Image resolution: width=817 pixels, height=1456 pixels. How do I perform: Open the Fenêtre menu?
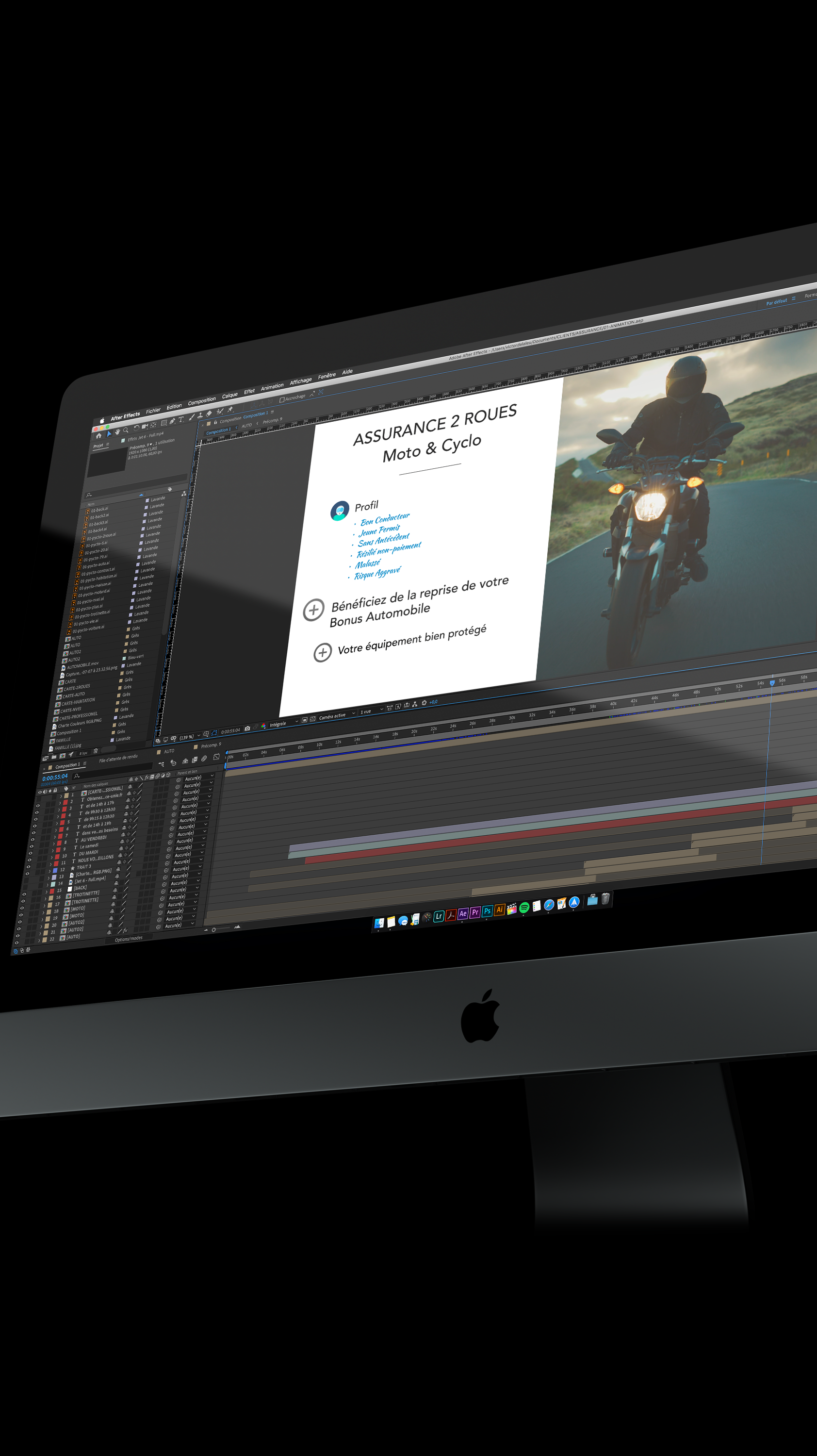pyautogui.click(x=327, y=376)
